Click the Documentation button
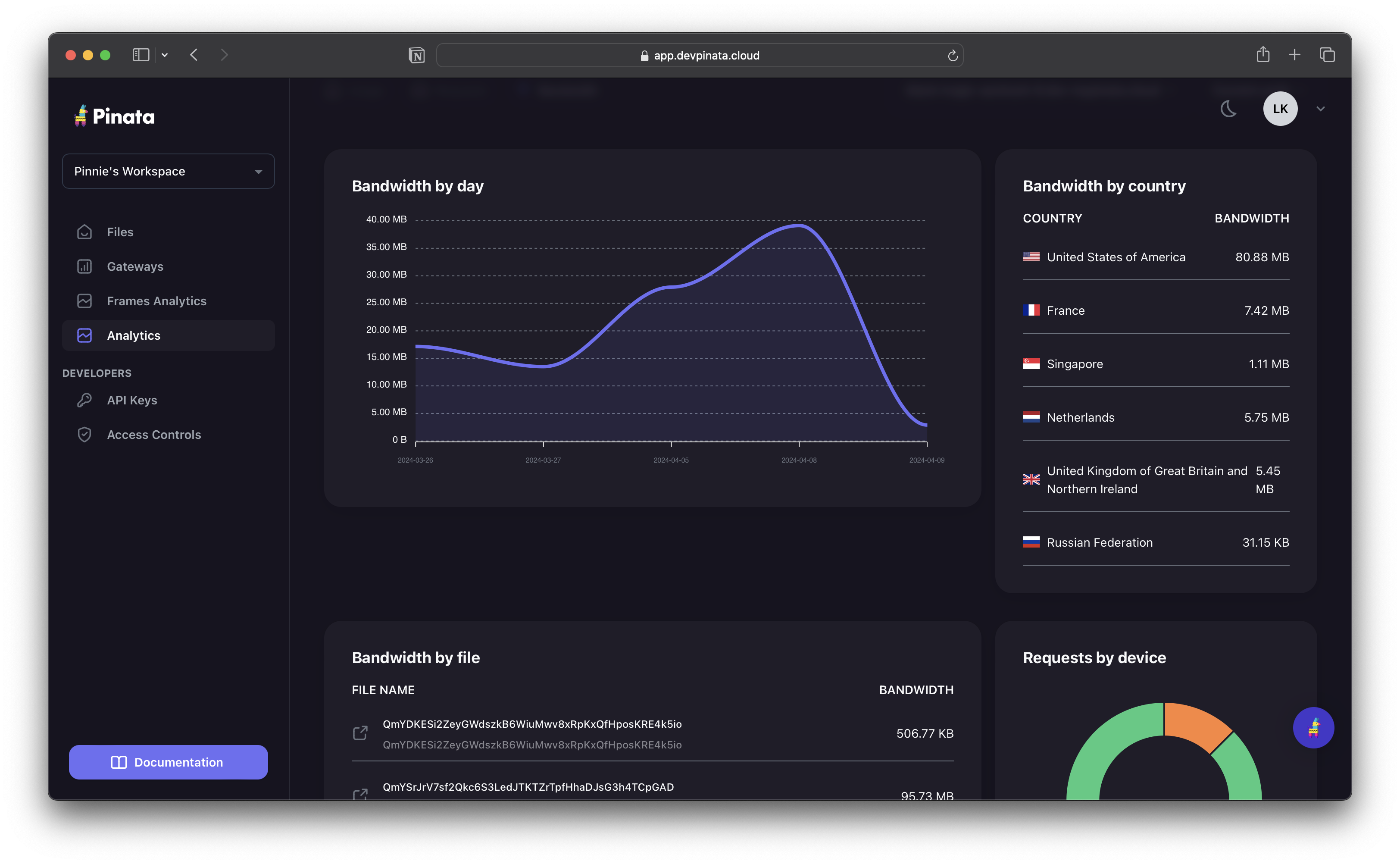The height and width of the screenshot is (864, 1400). (169, 762)
